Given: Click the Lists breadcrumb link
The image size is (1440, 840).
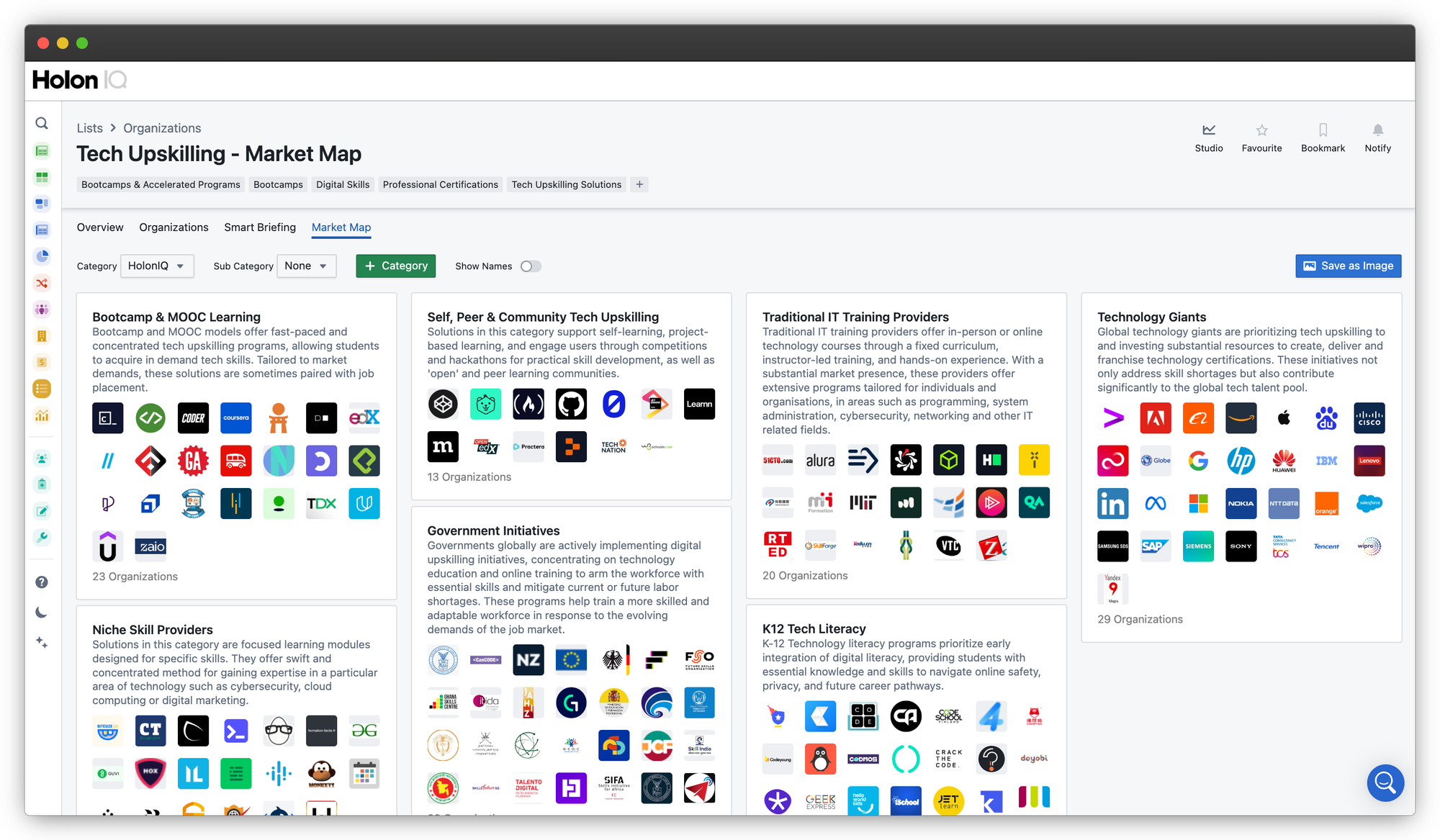Looking at the screenshot, I should tap(90, 128).
